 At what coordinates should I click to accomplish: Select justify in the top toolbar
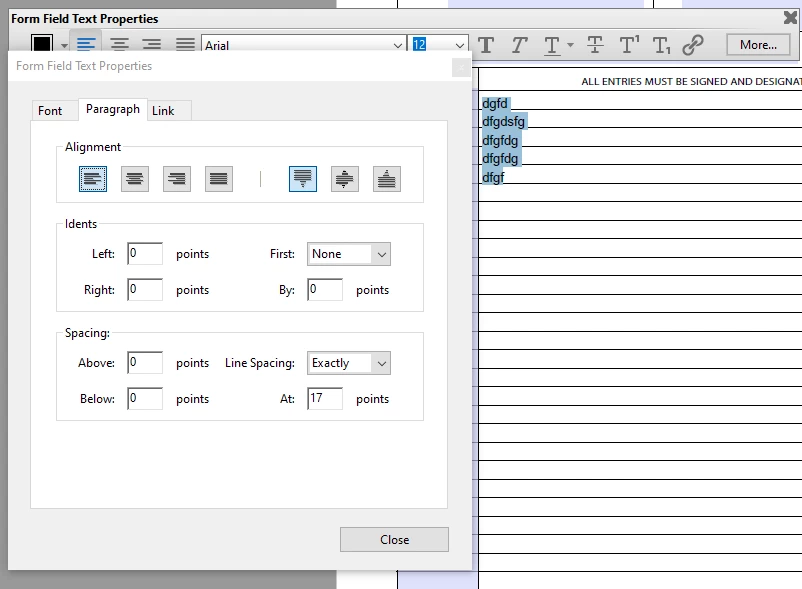pos(185,44)
